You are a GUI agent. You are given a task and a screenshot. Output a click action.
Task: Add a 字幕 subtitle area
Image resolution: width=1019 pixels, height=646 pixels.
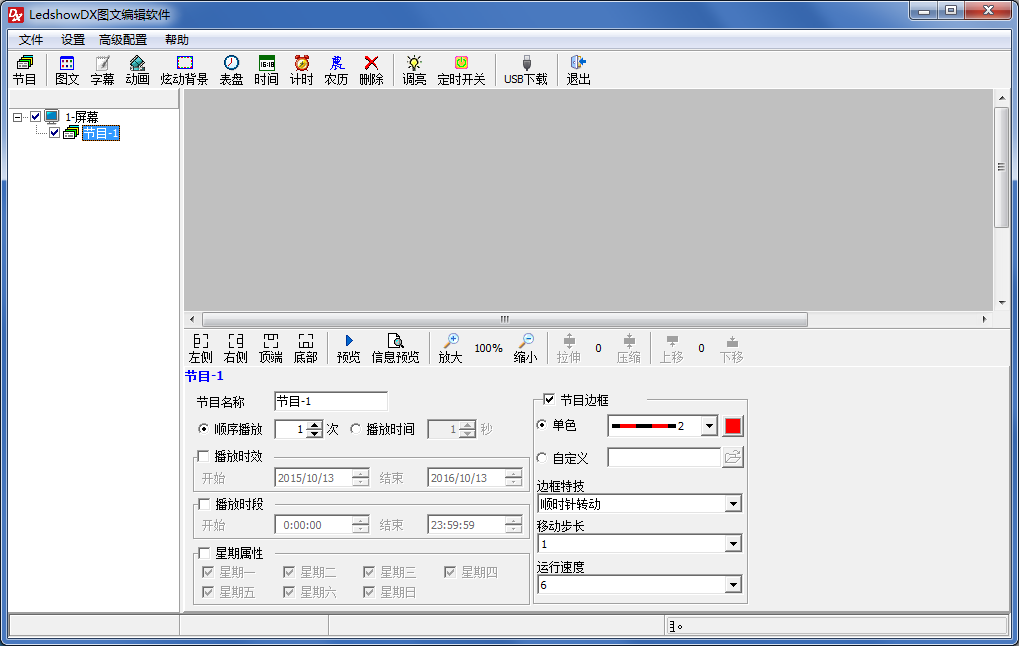point(102,70)
